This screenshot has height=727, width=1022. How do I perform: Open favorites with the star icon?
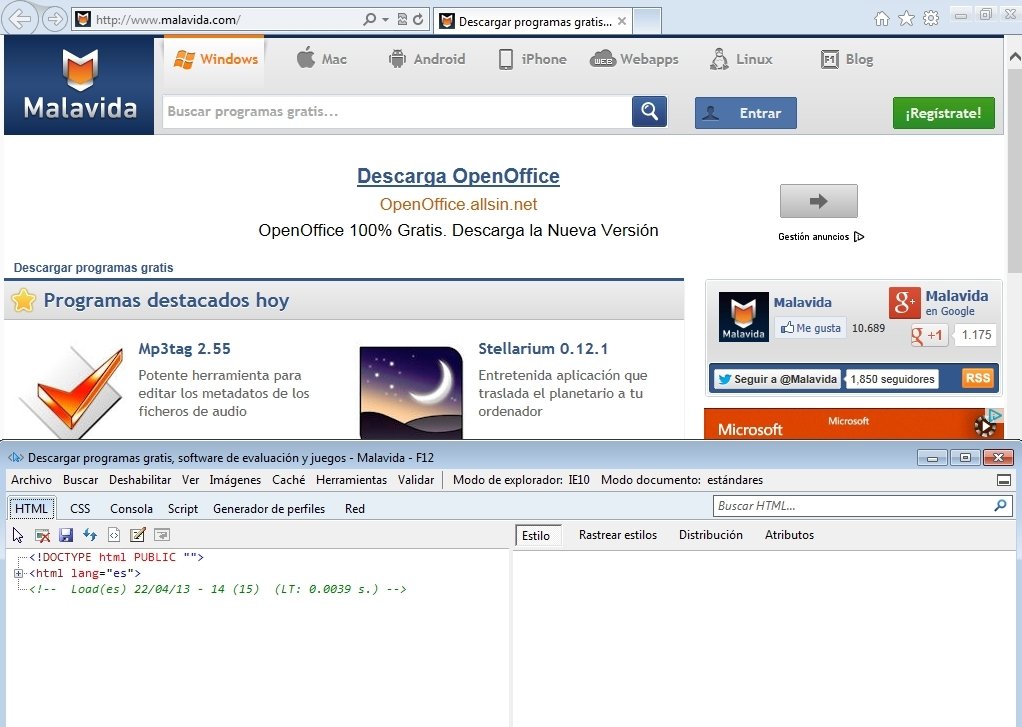point(906,18)
